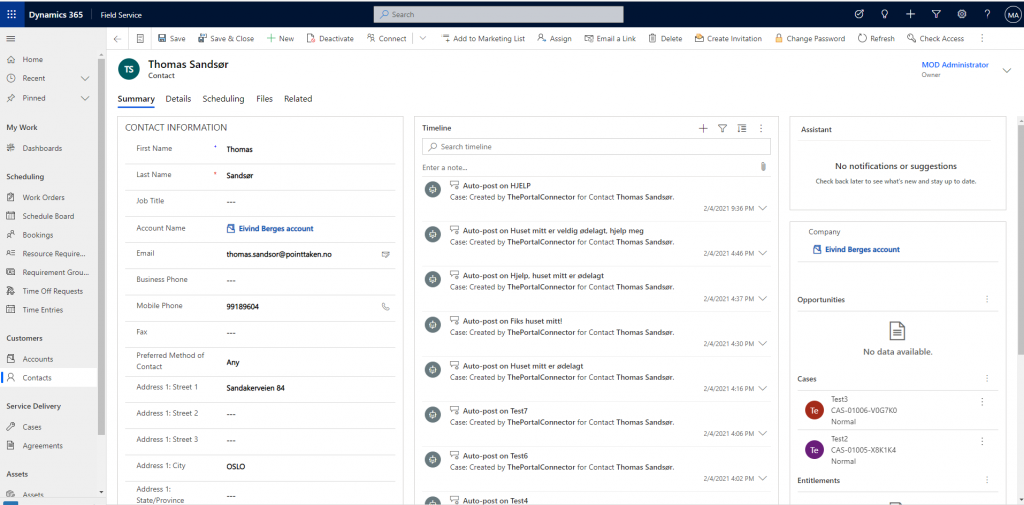The image size is (1024, 505).
Task: Expand the Auto-post on Fiks huset mitt! chevron
Action: tap(763, 344)
